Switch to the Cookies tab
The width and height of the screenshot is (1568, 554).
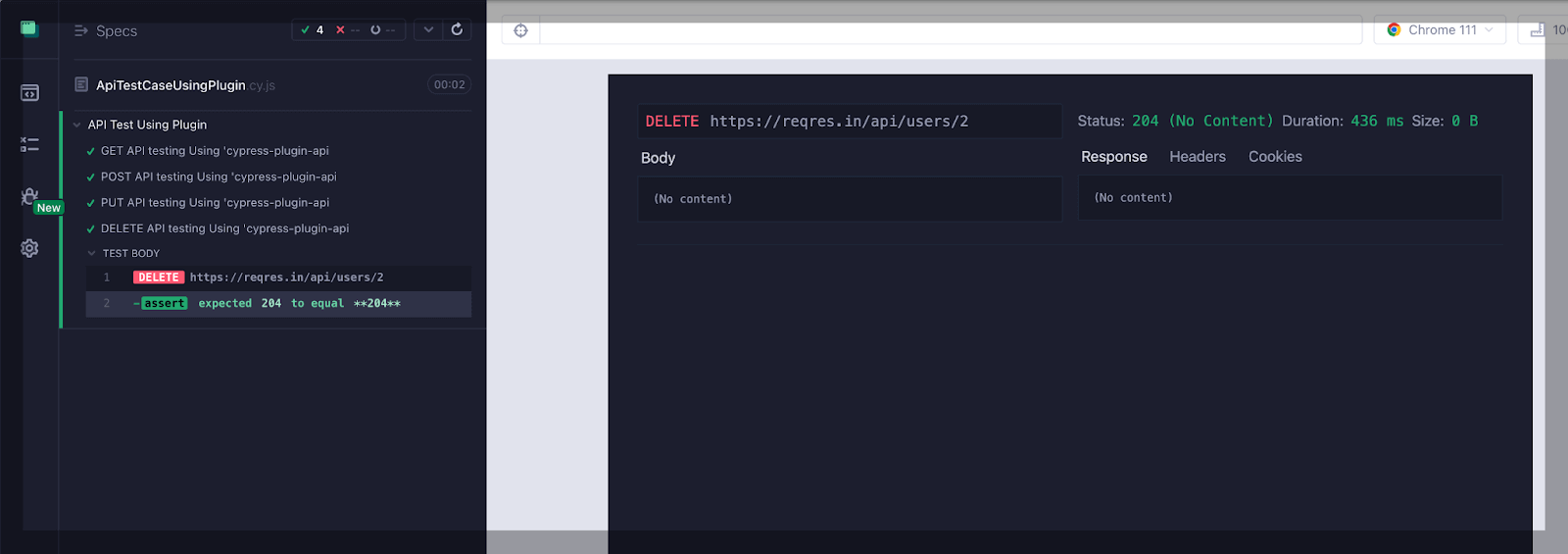[1275, 157]
